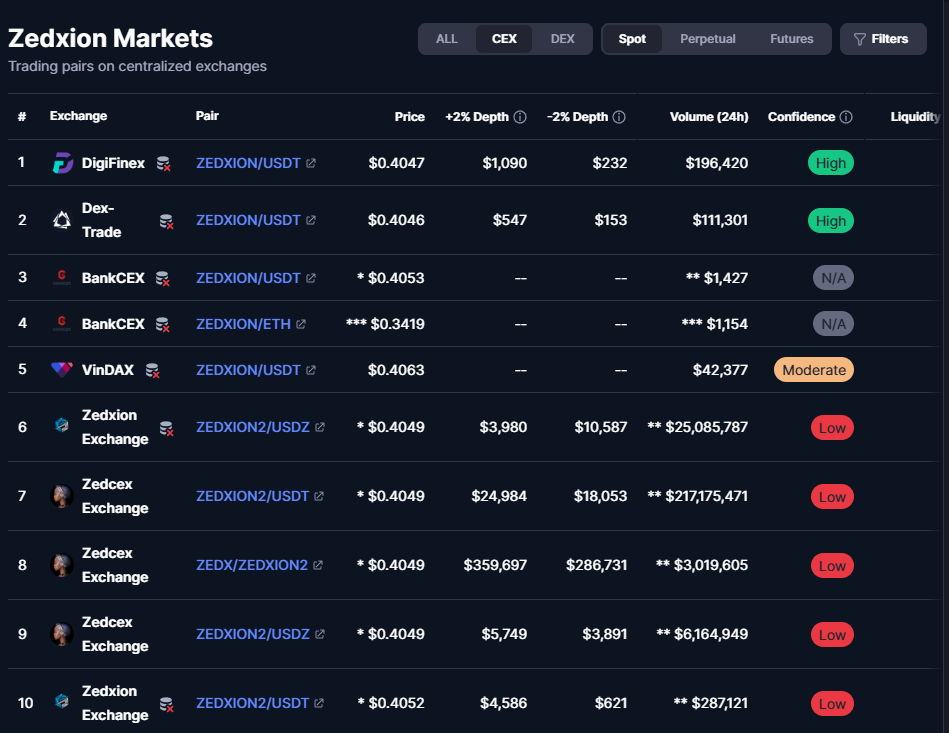Click the $42,377 volume value

coord(720,370)
